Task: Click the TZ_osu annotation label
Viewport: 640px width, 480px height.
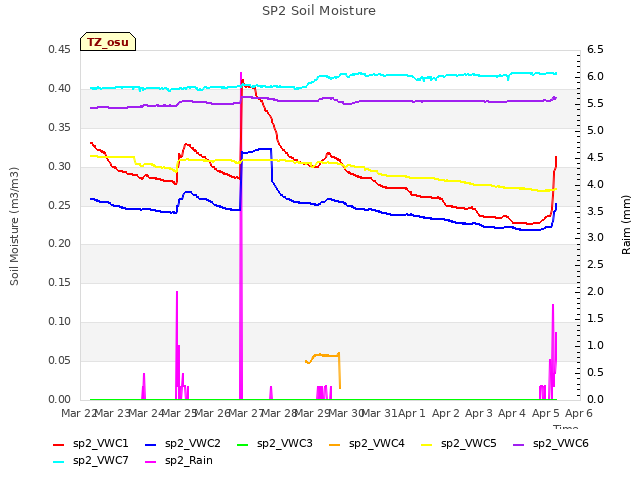Action: pos(108,42)
